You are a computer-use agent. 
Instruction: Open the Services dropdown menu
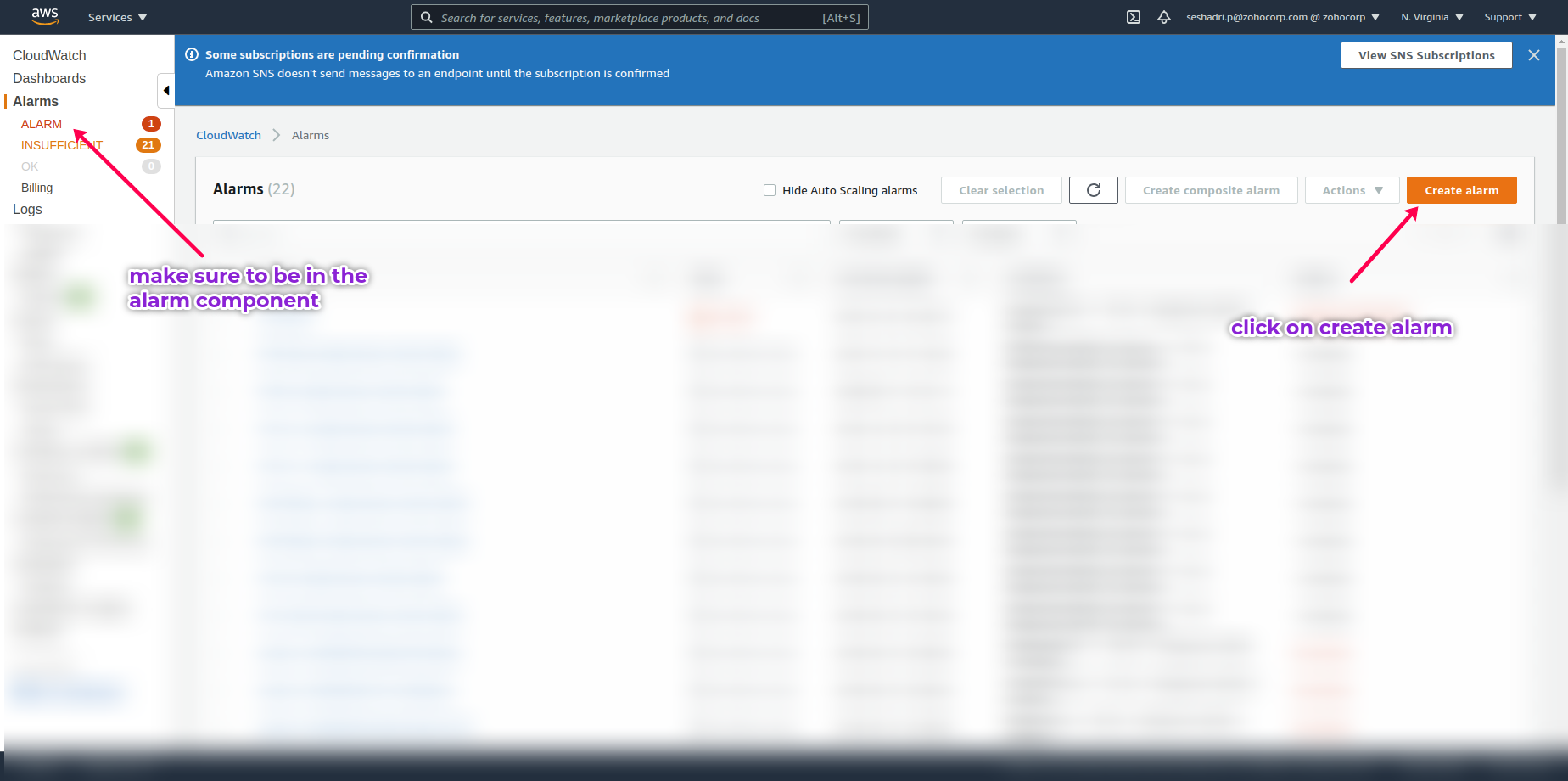pos(118,17)
